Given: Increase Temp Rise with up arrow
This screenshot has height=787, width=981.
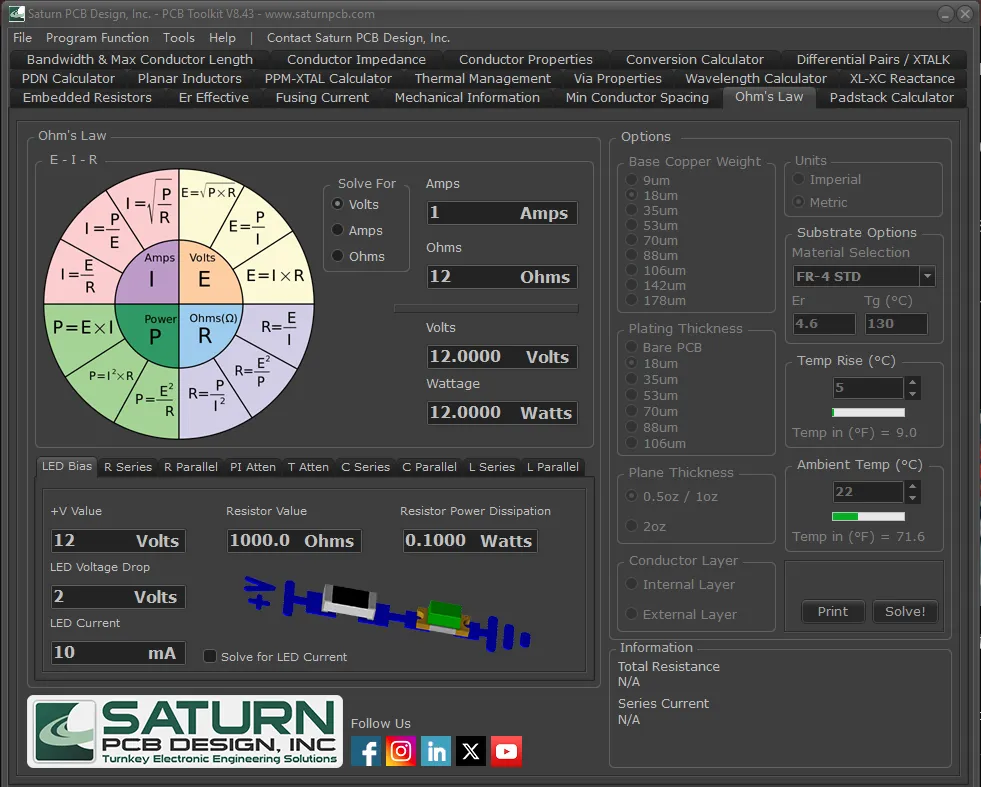Looking at the screenshot, I should pos(913,382).
